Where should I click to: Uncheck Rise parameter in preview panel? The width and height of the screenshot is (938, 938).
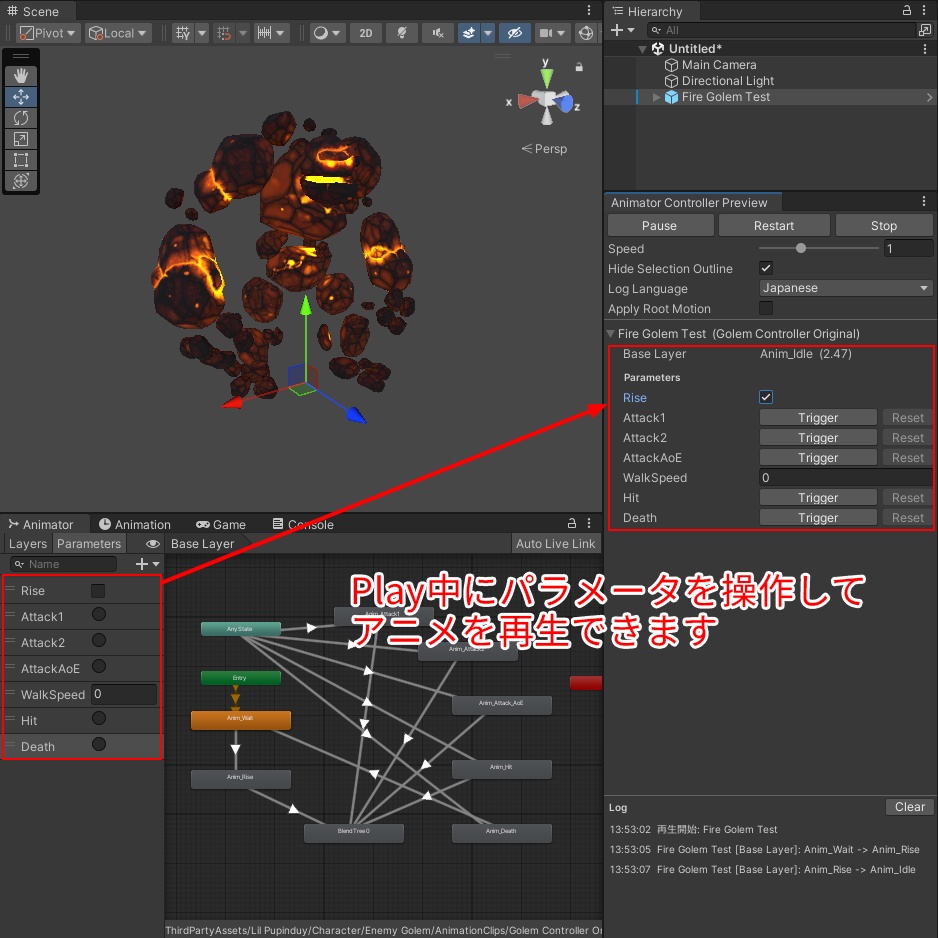click(x=766, y=397)
